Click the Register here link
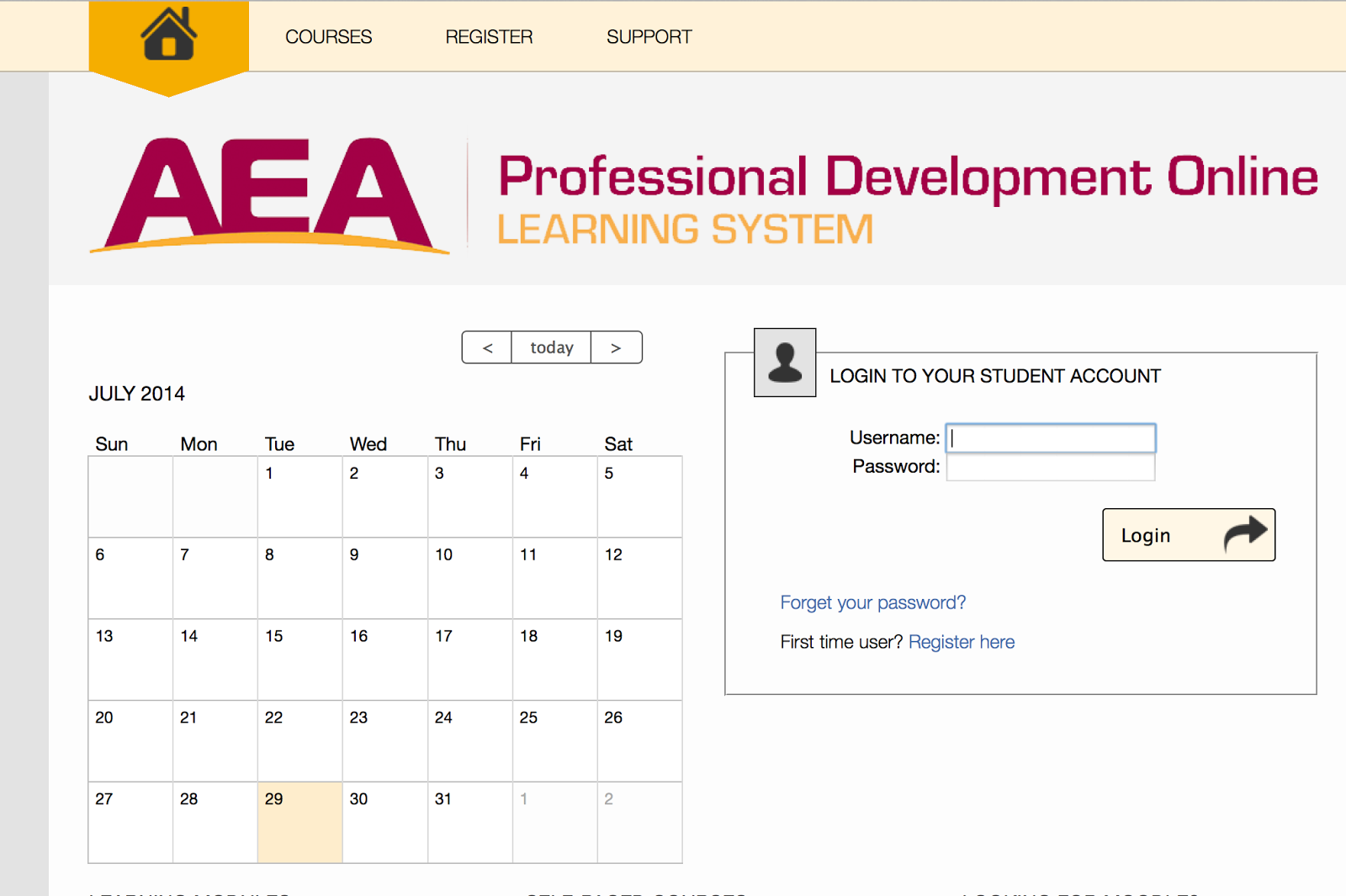 click(962, 641)
